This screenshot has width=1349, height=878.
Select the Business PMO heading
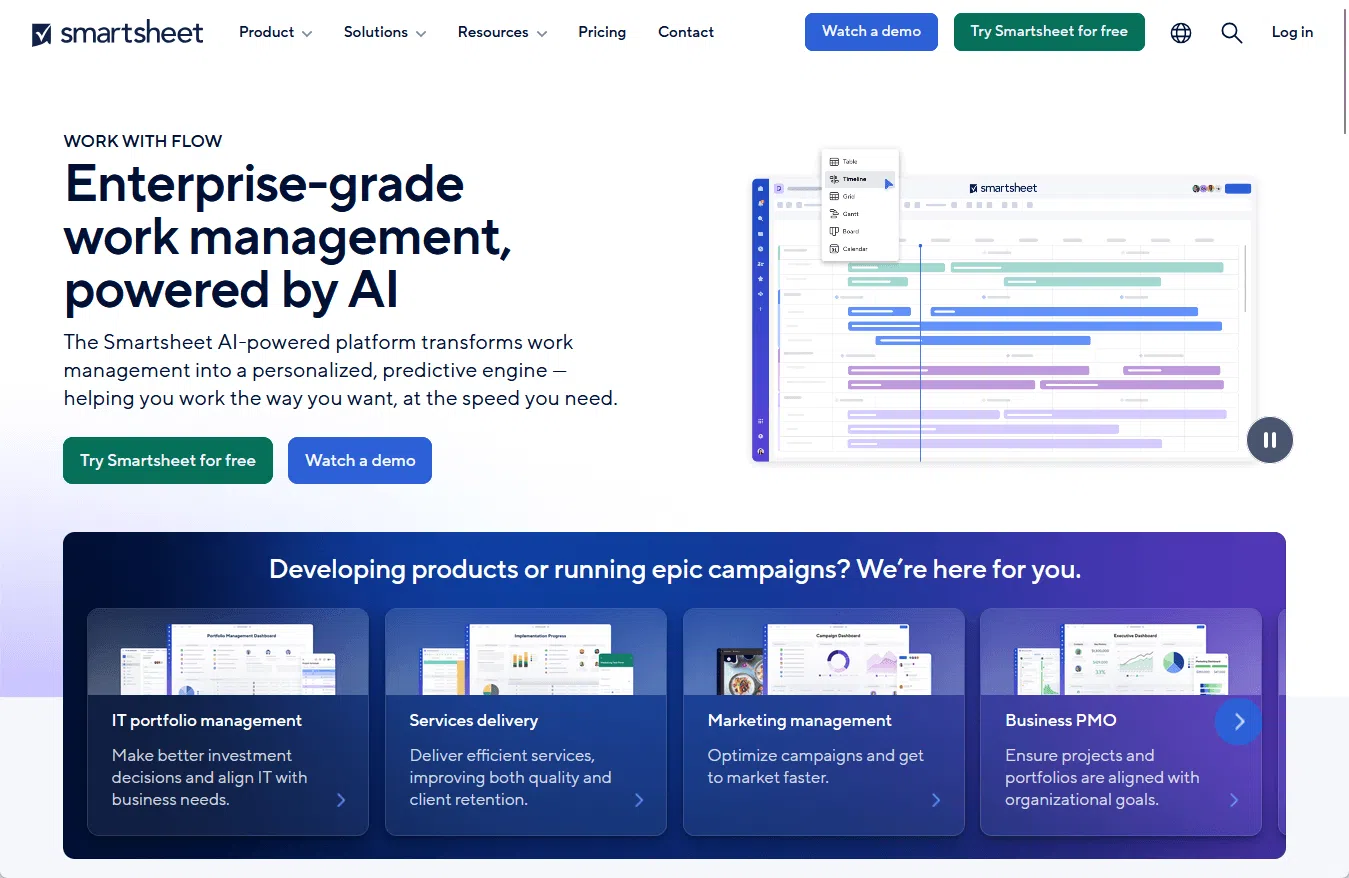point(1061,721)
